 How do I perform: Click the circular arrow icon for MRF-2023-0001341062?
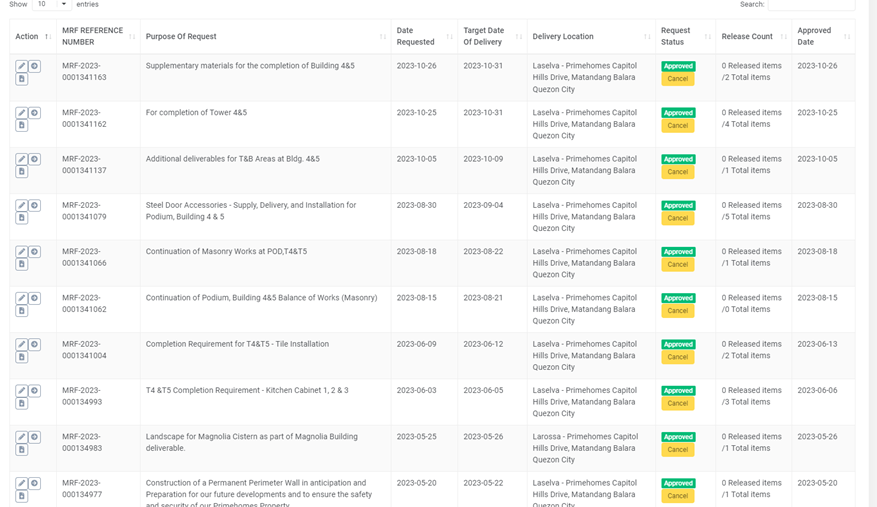34,298
